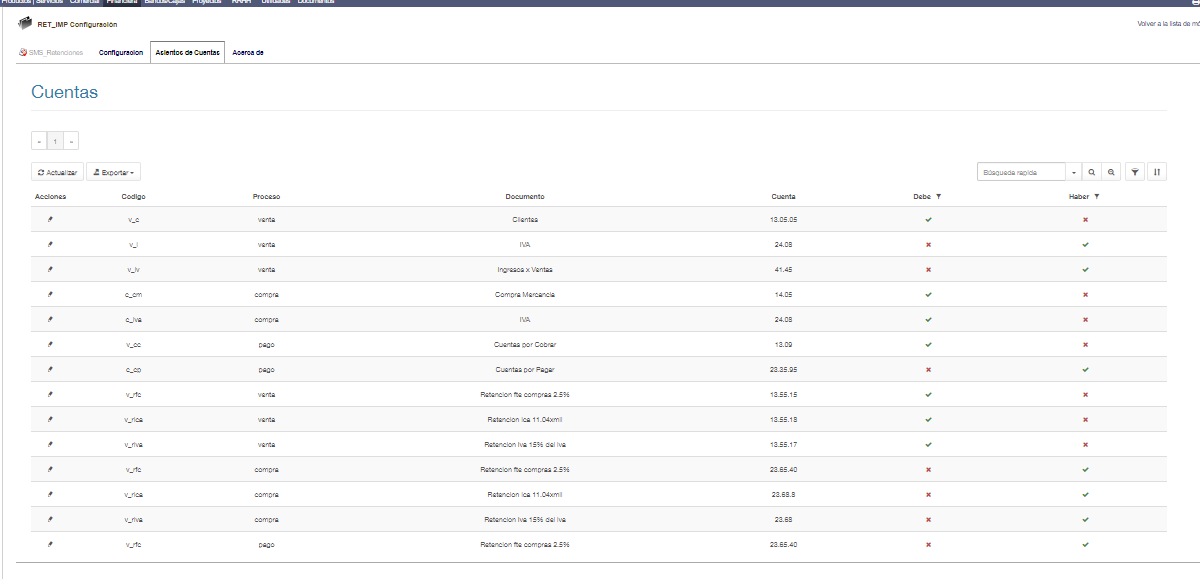
Task: Edit the v_rfc compra row
Action: [x=50, y=469]
